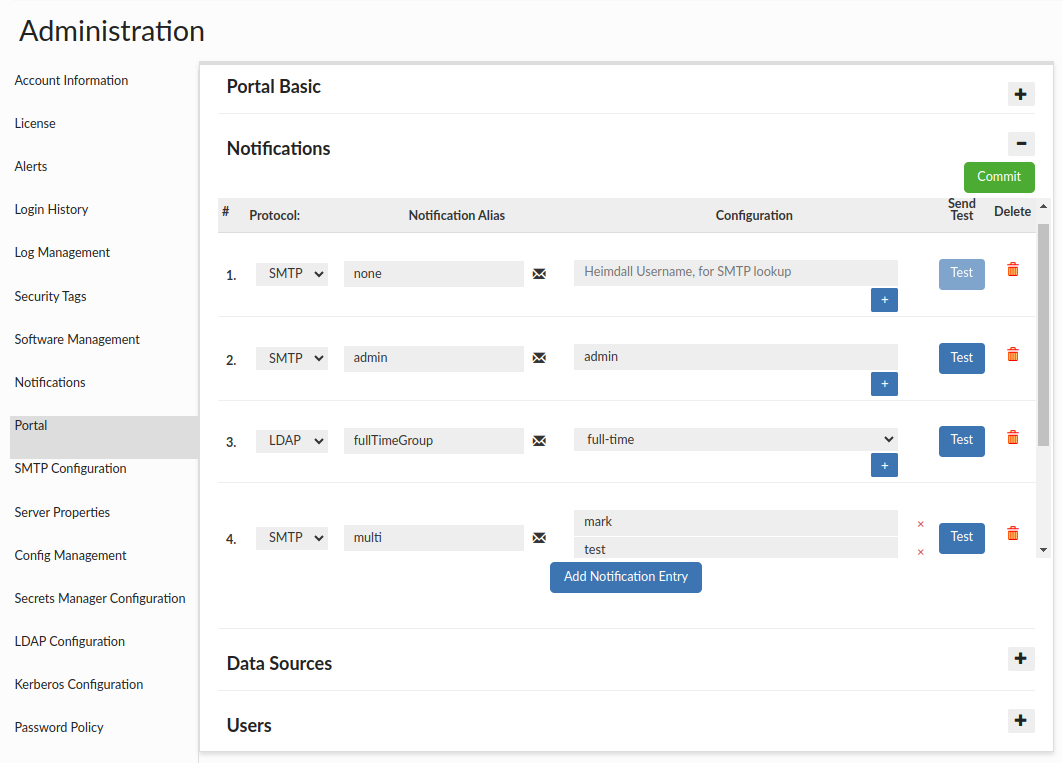Delete notification entry 1 with trash icon
The height and width of the screenshot is (763, 1062).
1012,270
